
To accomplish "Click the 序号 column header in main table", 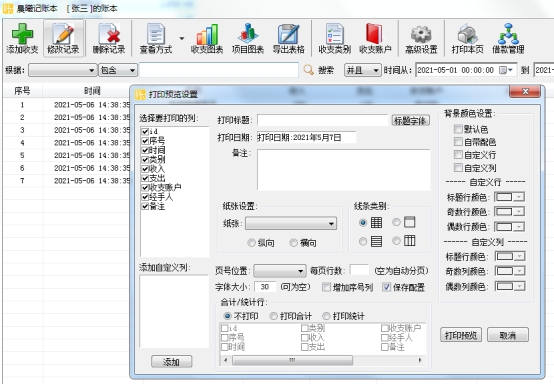I will (x=22, y=91).
